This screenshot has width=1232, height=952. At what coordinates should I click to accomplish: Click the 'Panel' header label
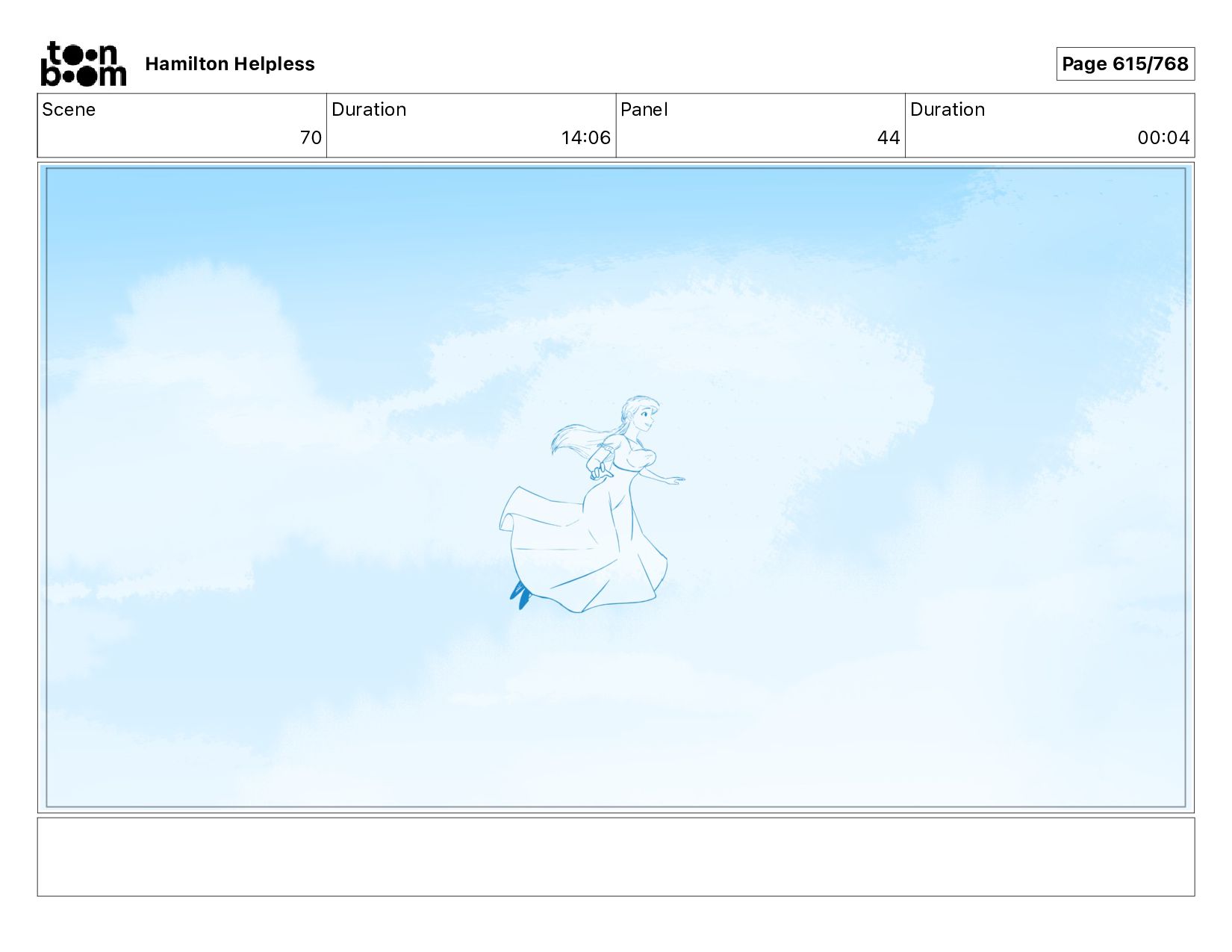click(644, 110)
